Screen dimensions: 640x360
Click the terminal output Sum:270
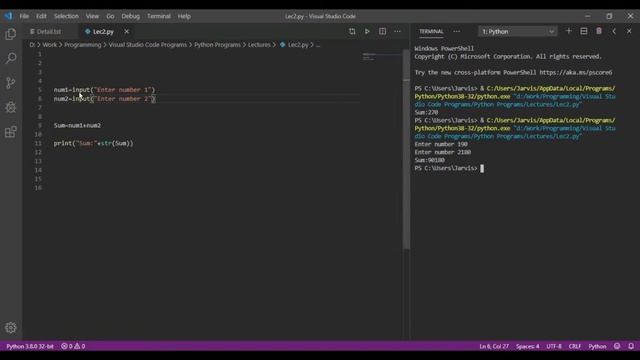pos(426,112)
